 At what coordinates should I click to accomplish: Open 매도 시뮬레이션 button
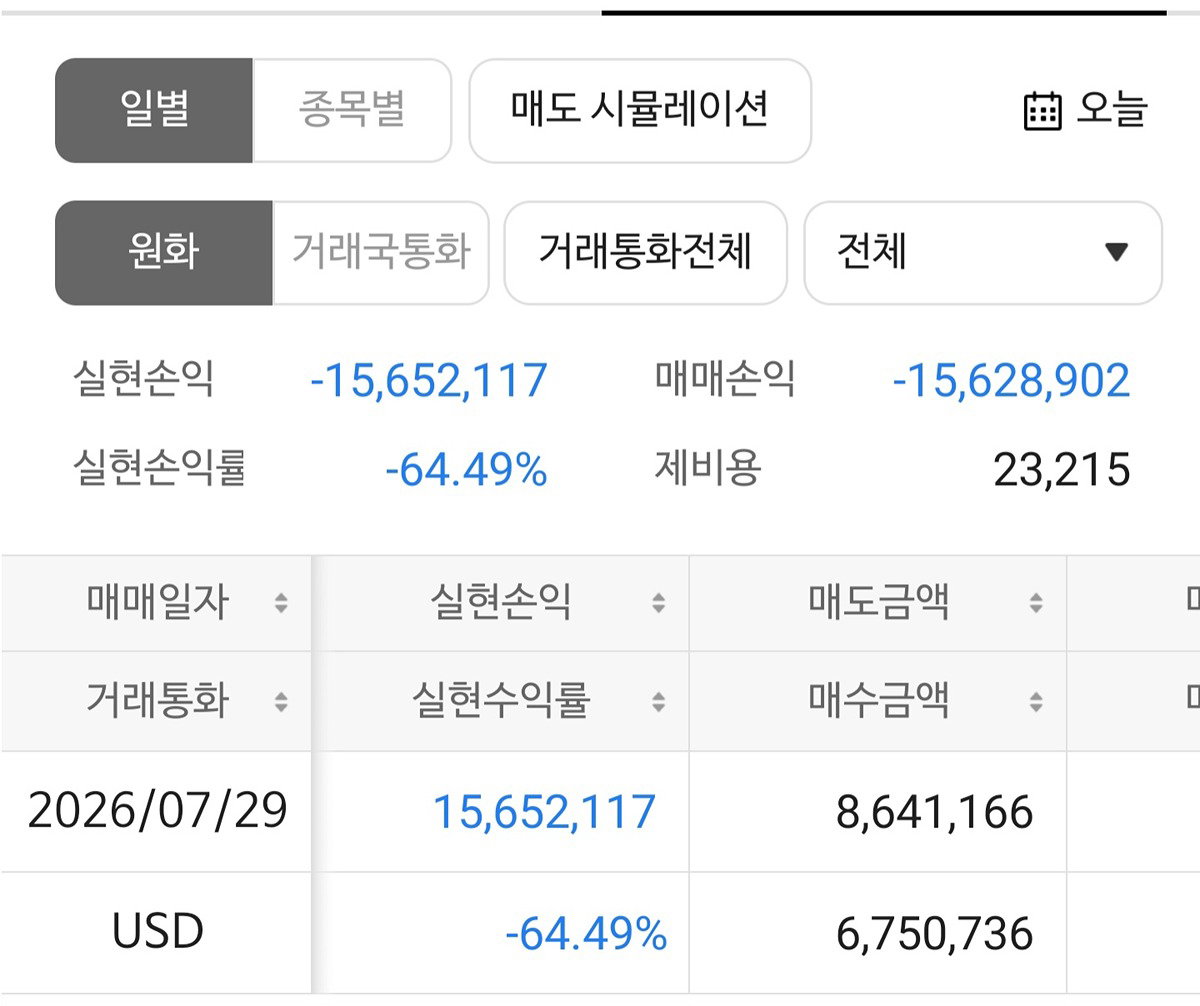click(x=640, y=110)
